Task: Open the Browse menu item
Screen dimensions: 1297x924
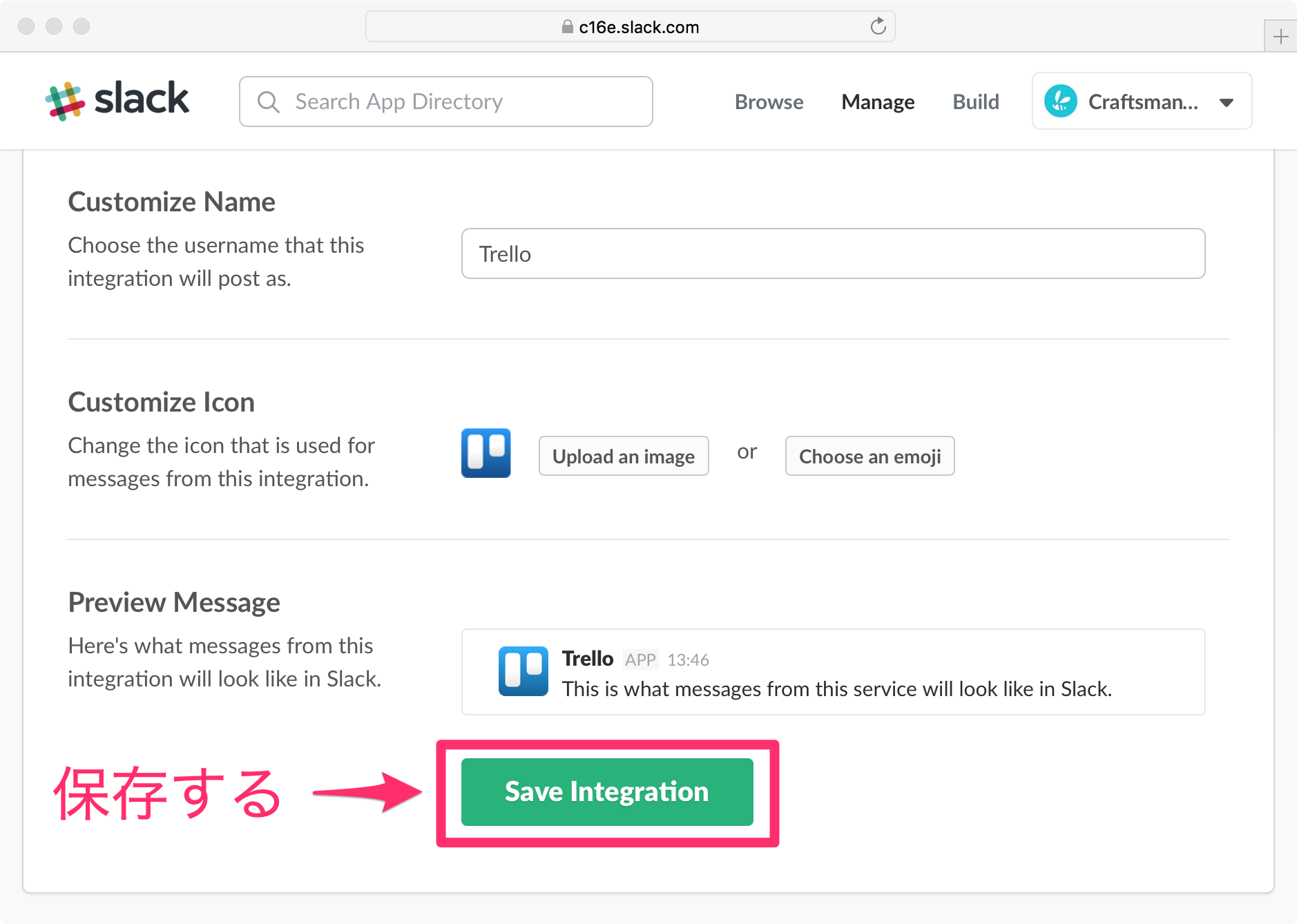Action: pos(769,102)
